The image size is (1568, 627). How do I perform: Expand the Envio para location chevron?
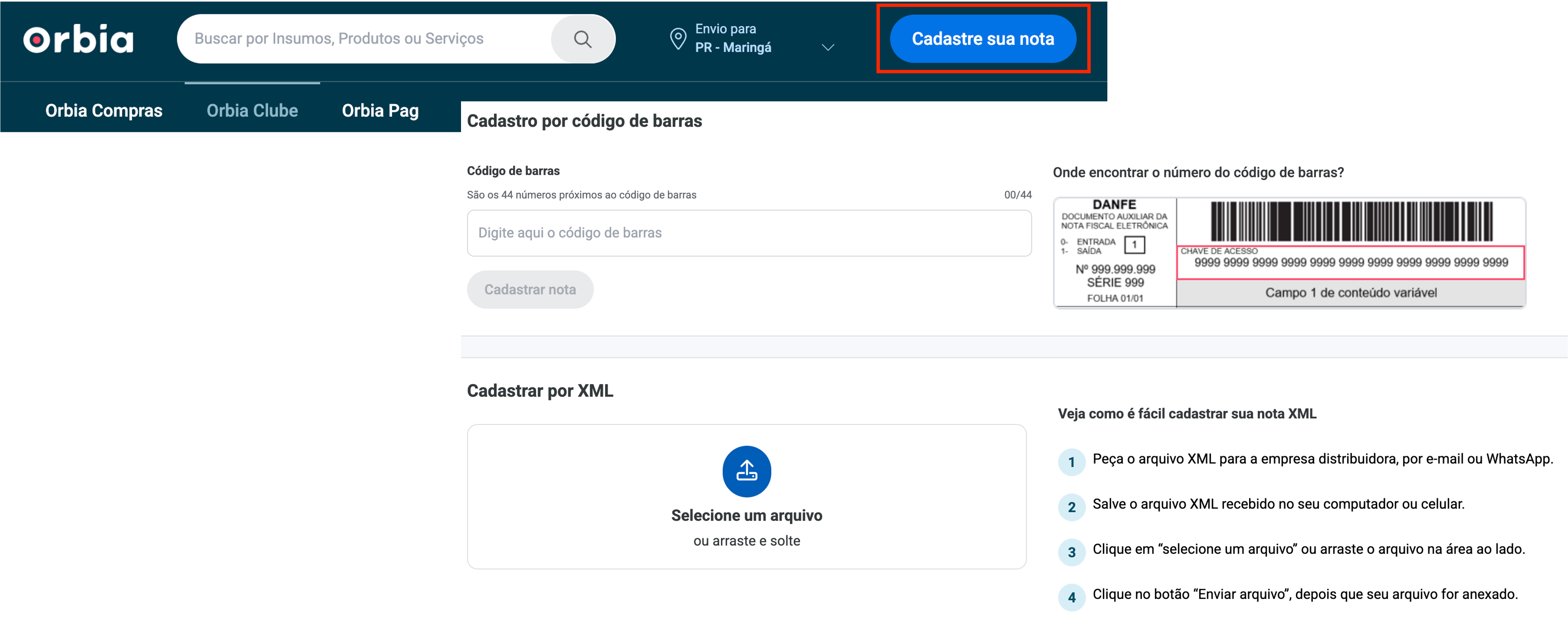click(828, 48)
